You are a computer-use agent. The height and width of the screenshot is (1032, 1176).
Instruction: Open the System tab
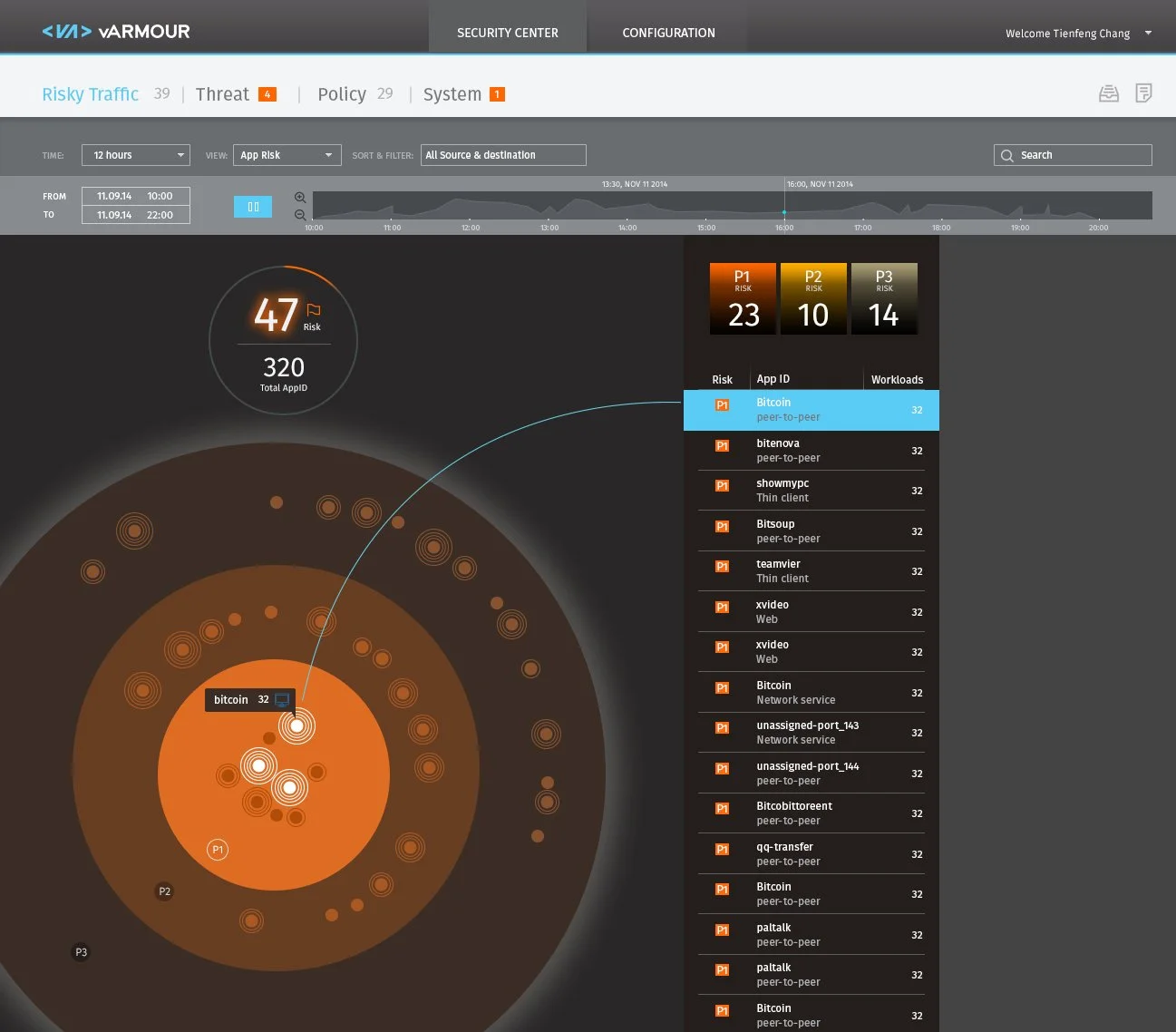coord(452,94)
